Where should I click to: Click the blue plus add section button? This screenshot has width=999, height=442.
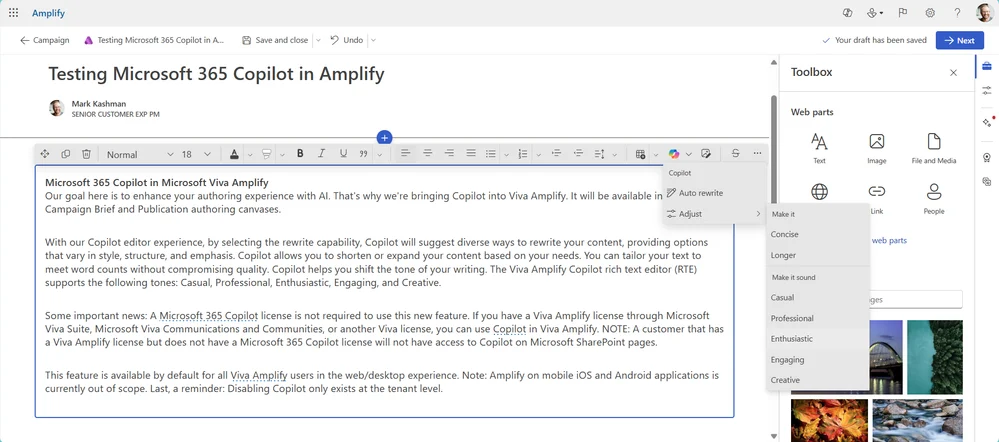(x=385, y=137)
